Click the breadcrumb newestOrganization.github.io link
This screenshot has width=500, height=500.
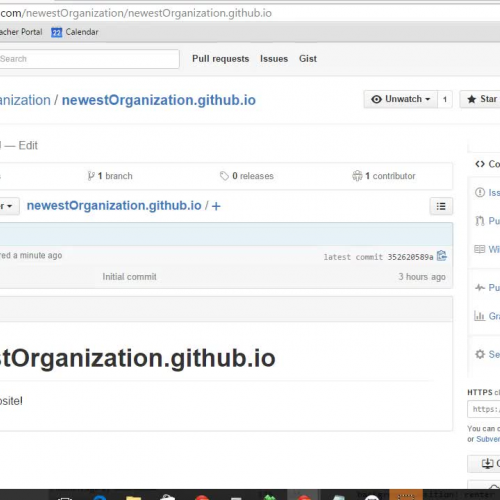[x=114, y=206]
